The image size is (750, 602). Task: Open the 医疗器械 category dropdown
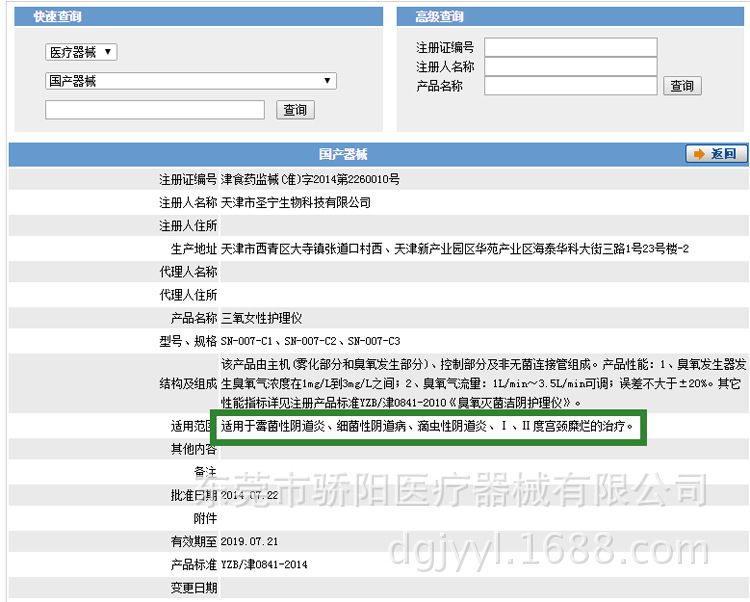[81, 52]
